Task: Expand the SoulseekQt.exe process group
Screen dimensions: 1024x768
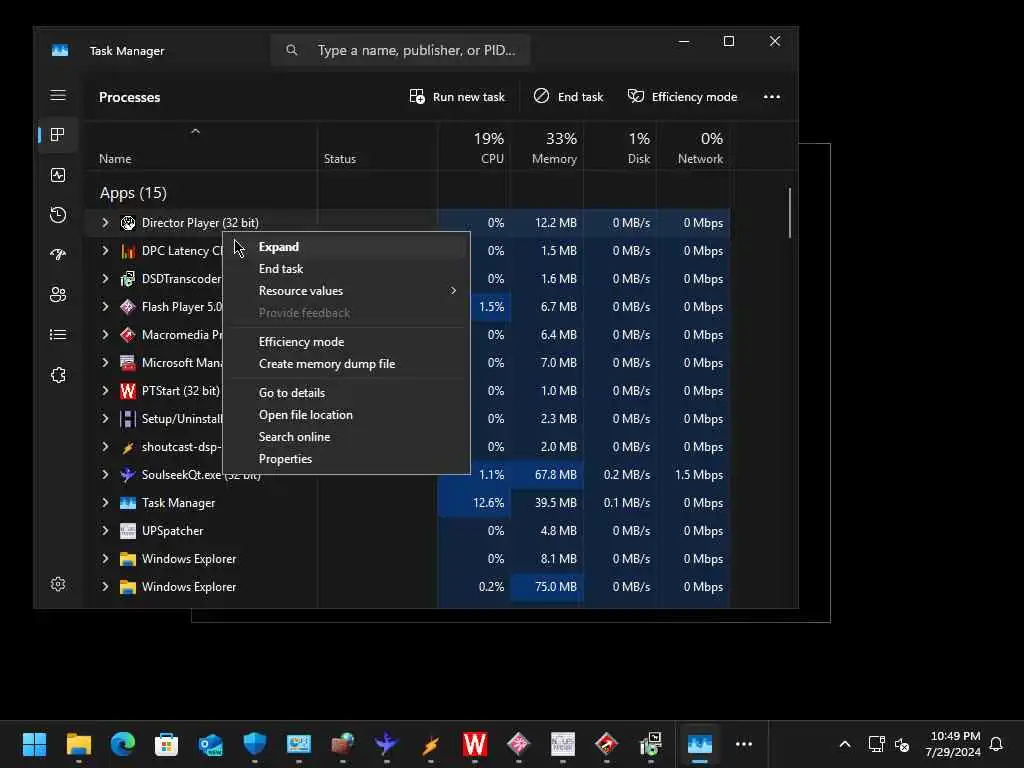Action: [x=105, y=475]
